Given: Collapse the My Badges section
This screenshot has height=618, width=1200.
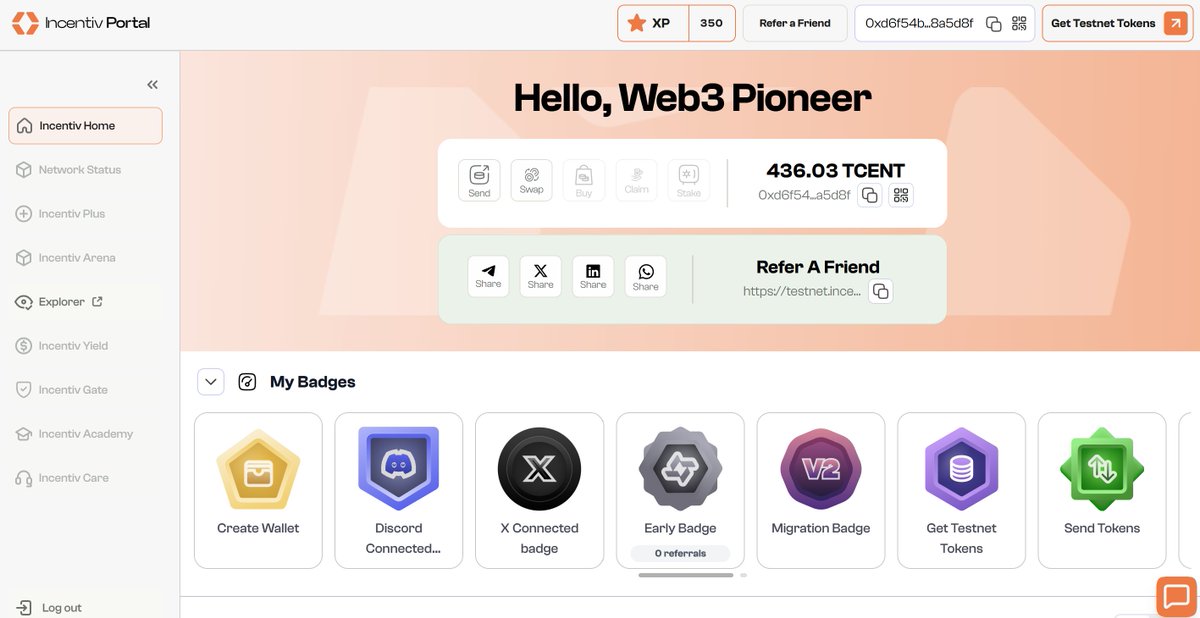Looking at the screenshot, I should click(x=211, y=381).
